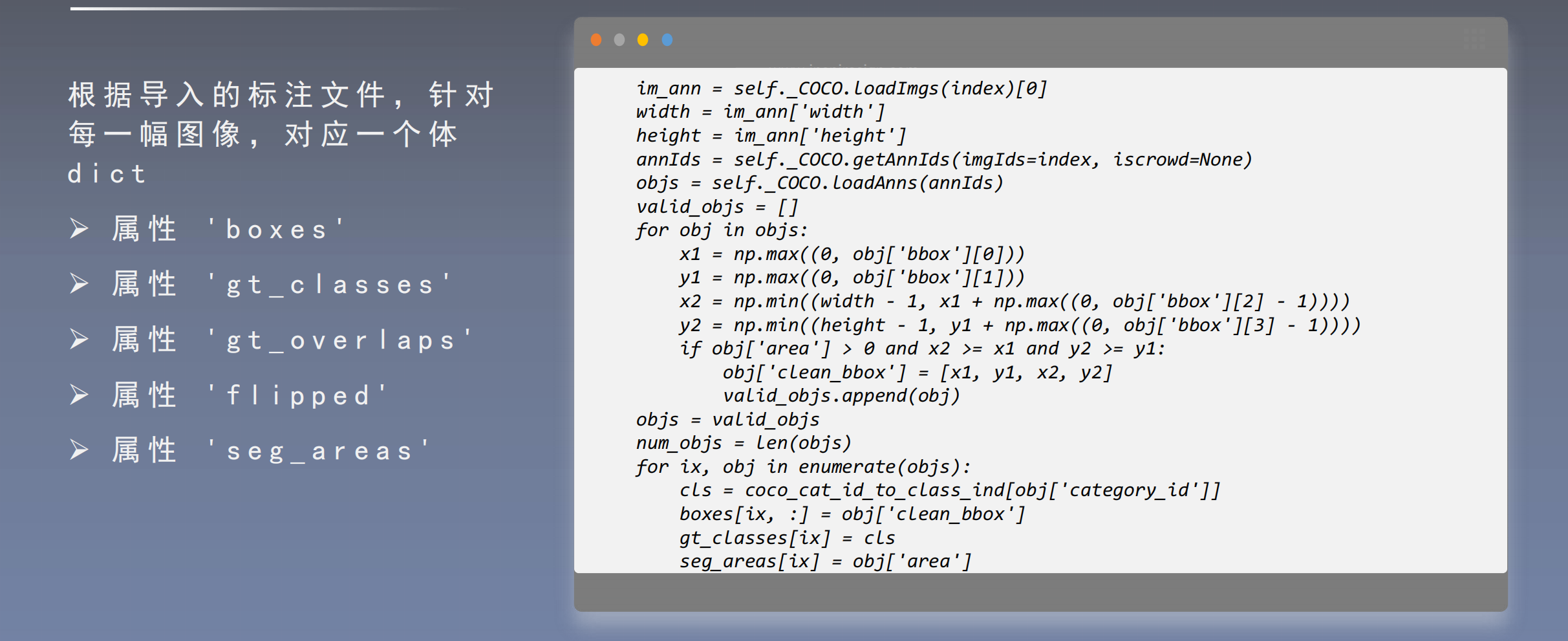Click the code line "width = im_ann['width']"
The image size is (1568, 641).
[x=760, y=112]
